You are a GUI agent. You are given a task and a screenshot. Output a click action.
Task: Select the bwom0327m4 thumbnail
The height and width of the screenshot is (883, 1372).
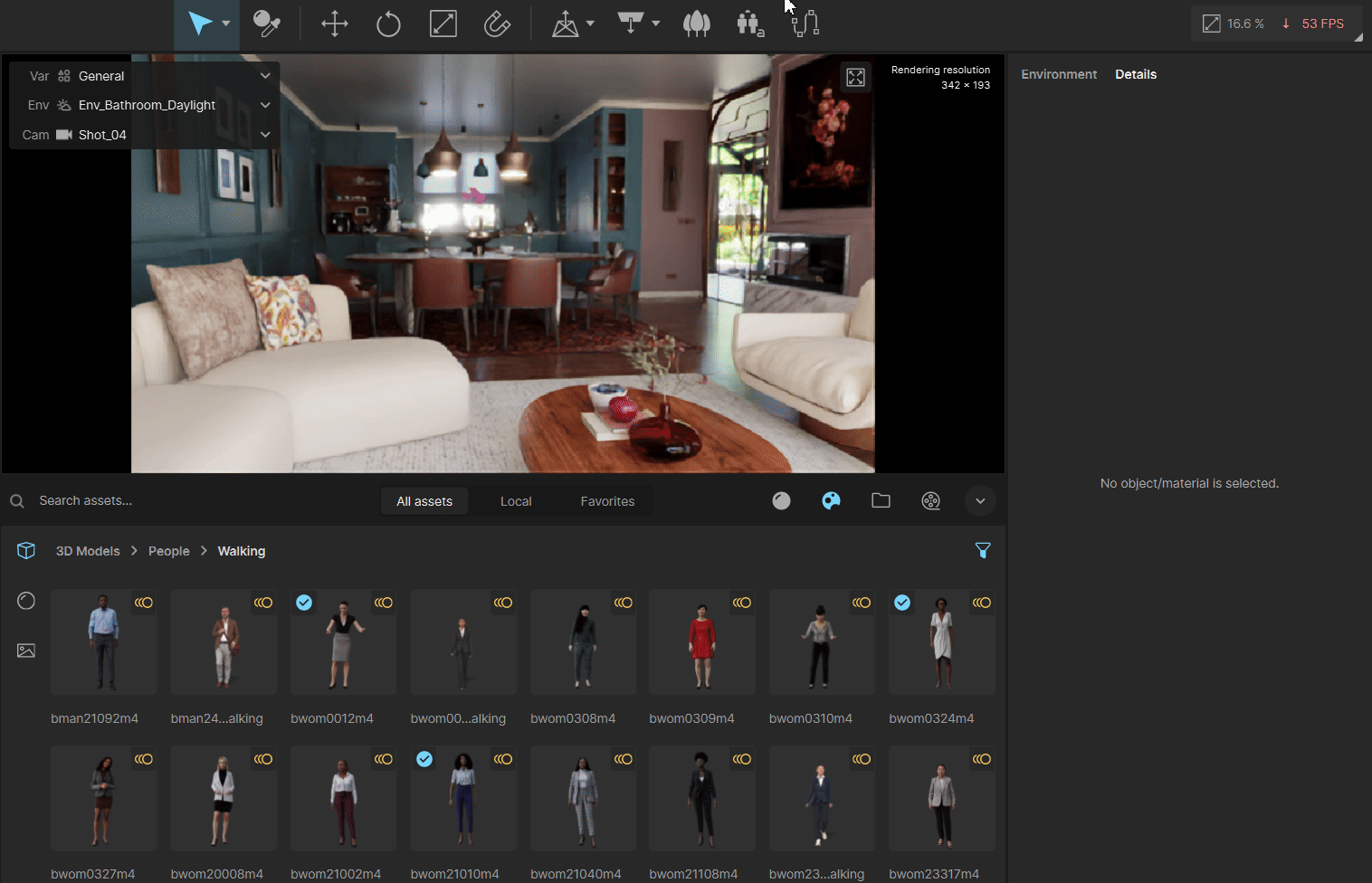point(103,799)
